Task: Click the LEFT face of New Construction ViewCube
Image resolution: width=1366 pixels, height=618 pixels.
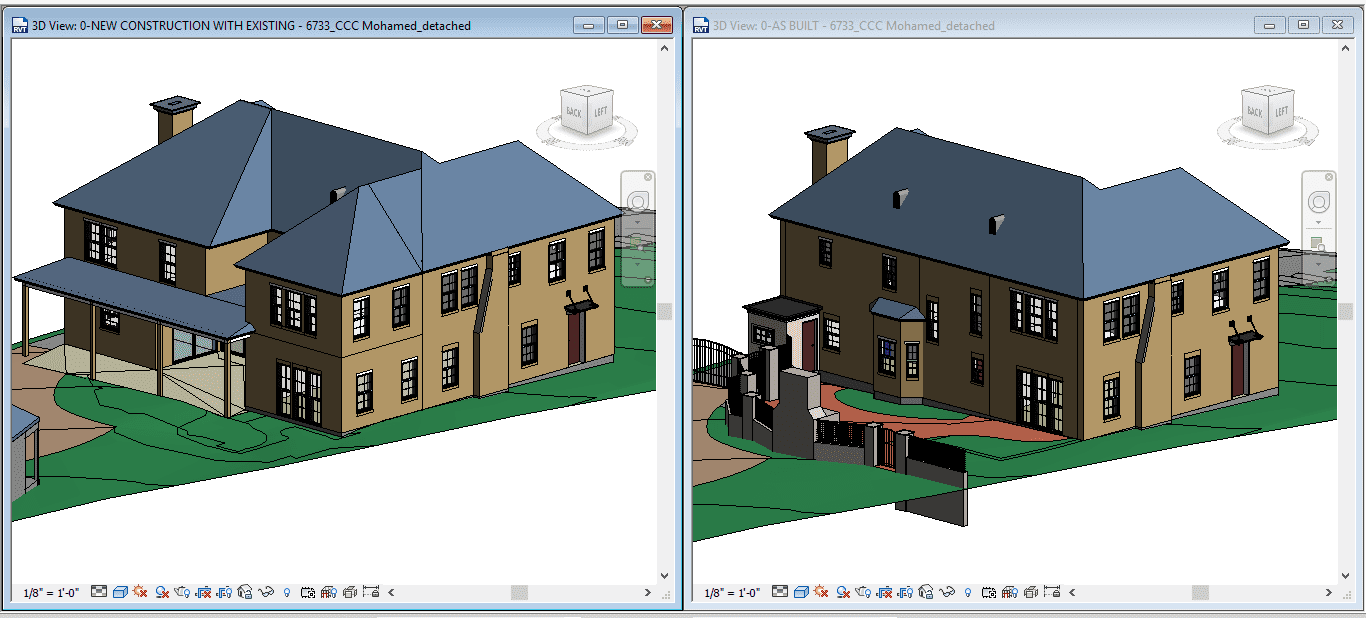Action: (x=601, y=112)
